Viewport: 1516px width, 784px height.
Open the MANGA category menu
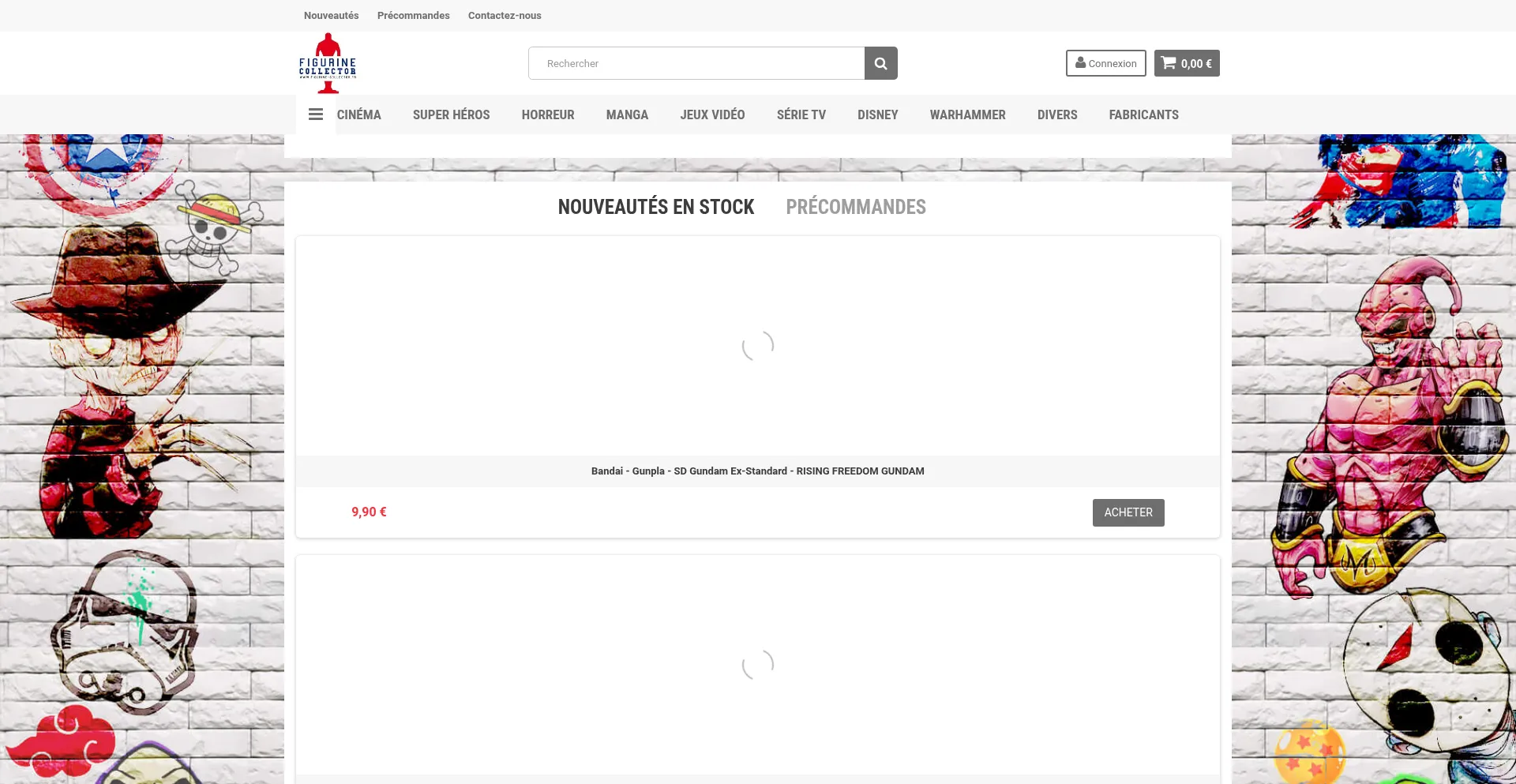pyautogui.click(x=627, y=114)
